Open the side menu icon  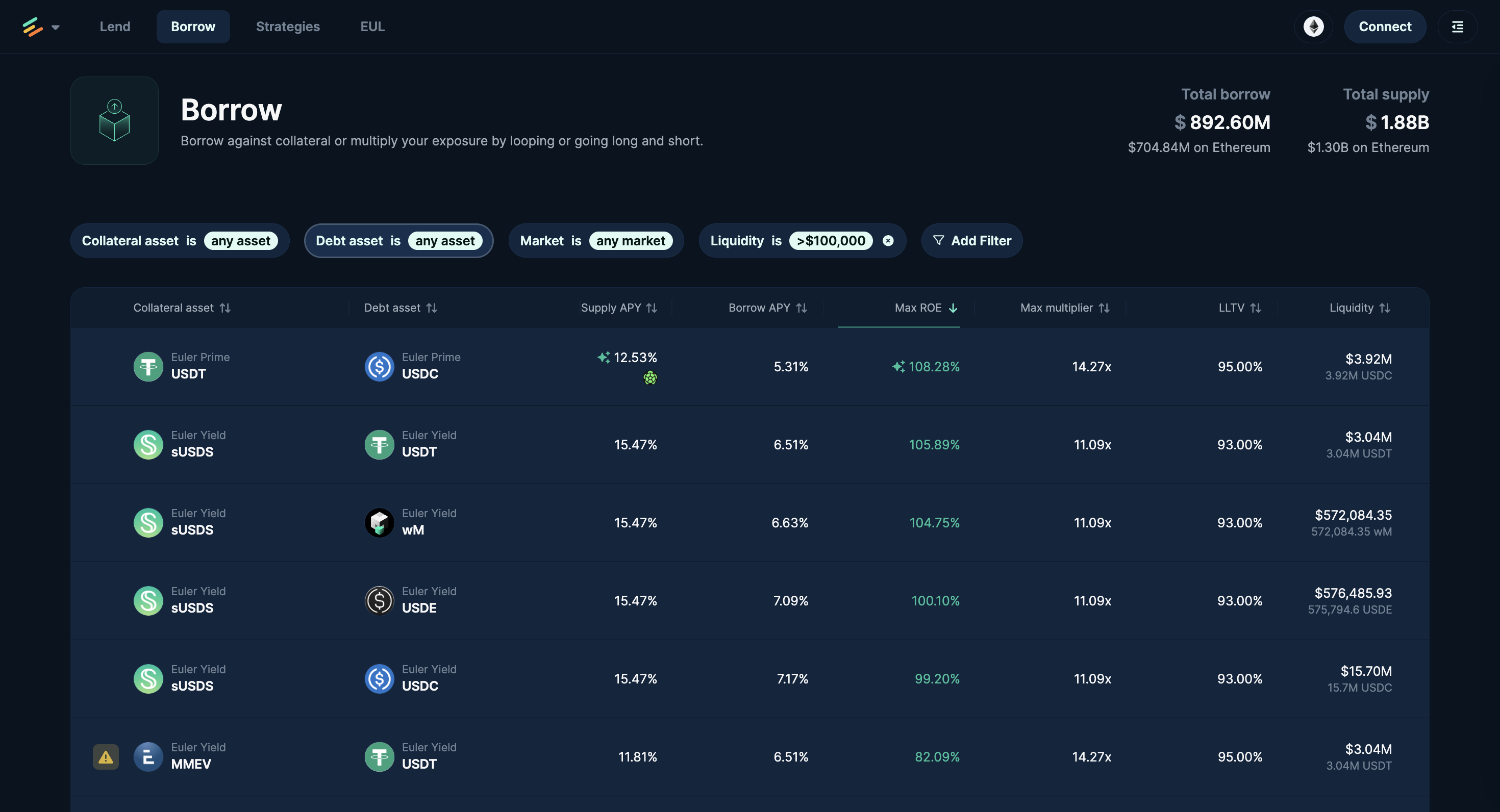coord(1457,27)
